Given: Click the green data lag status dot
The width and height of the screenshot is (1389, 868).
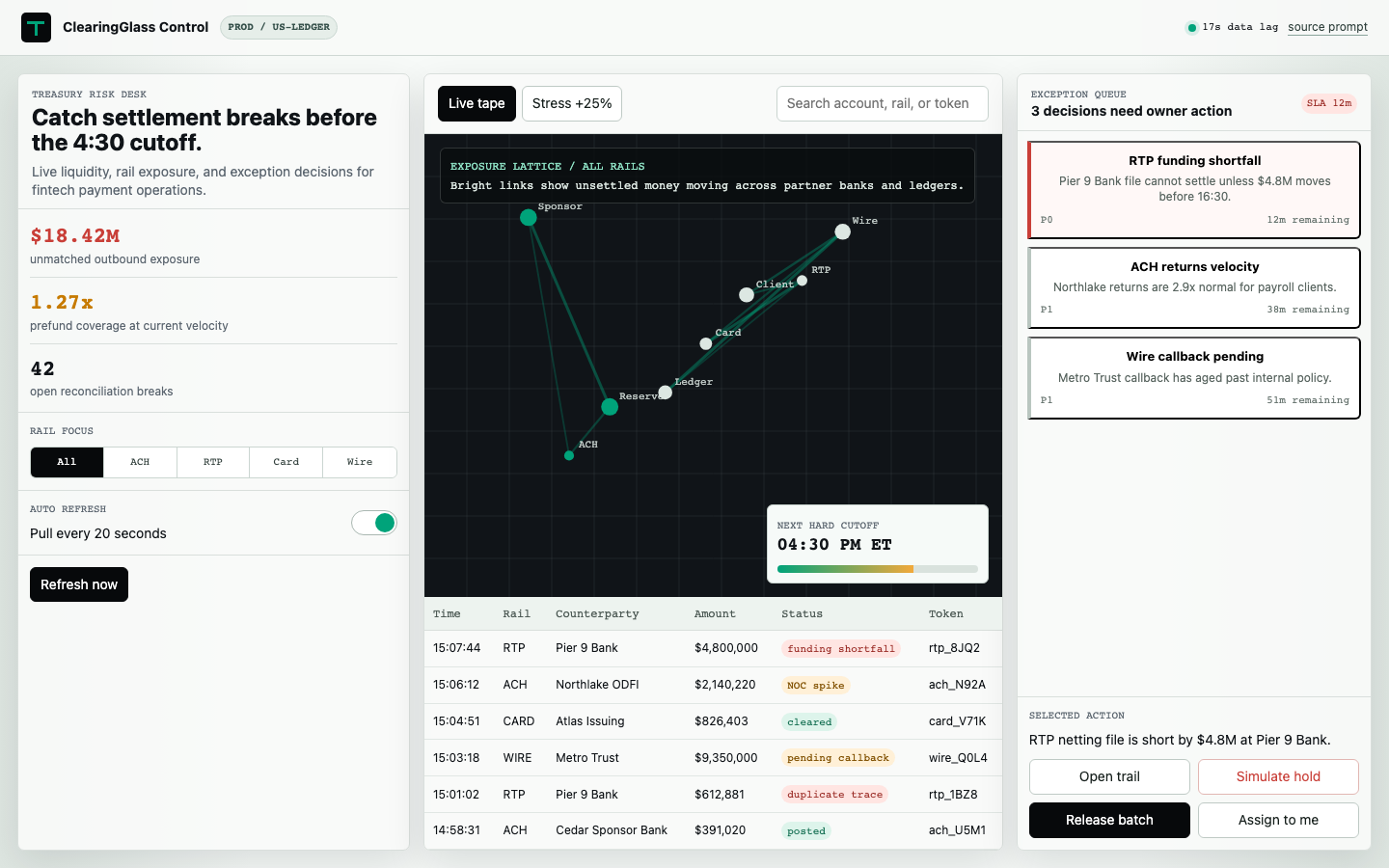Looking at the screenshot, I should [1192, 28].
